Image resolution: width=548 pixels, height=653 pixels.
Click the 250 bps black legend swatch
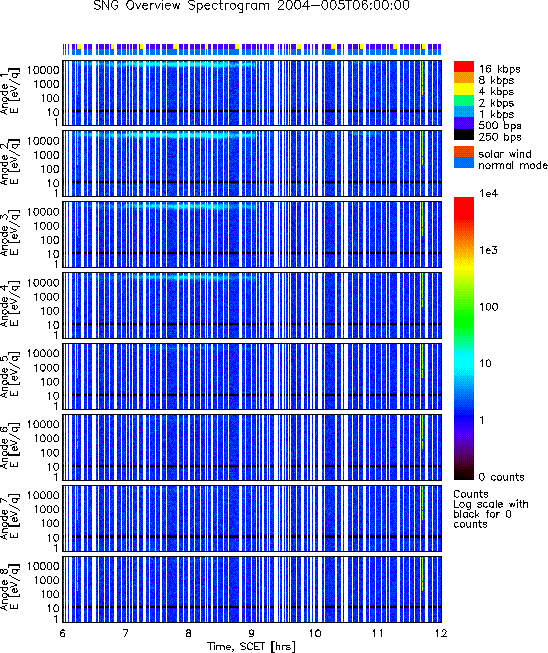click(x=464, y=134)
